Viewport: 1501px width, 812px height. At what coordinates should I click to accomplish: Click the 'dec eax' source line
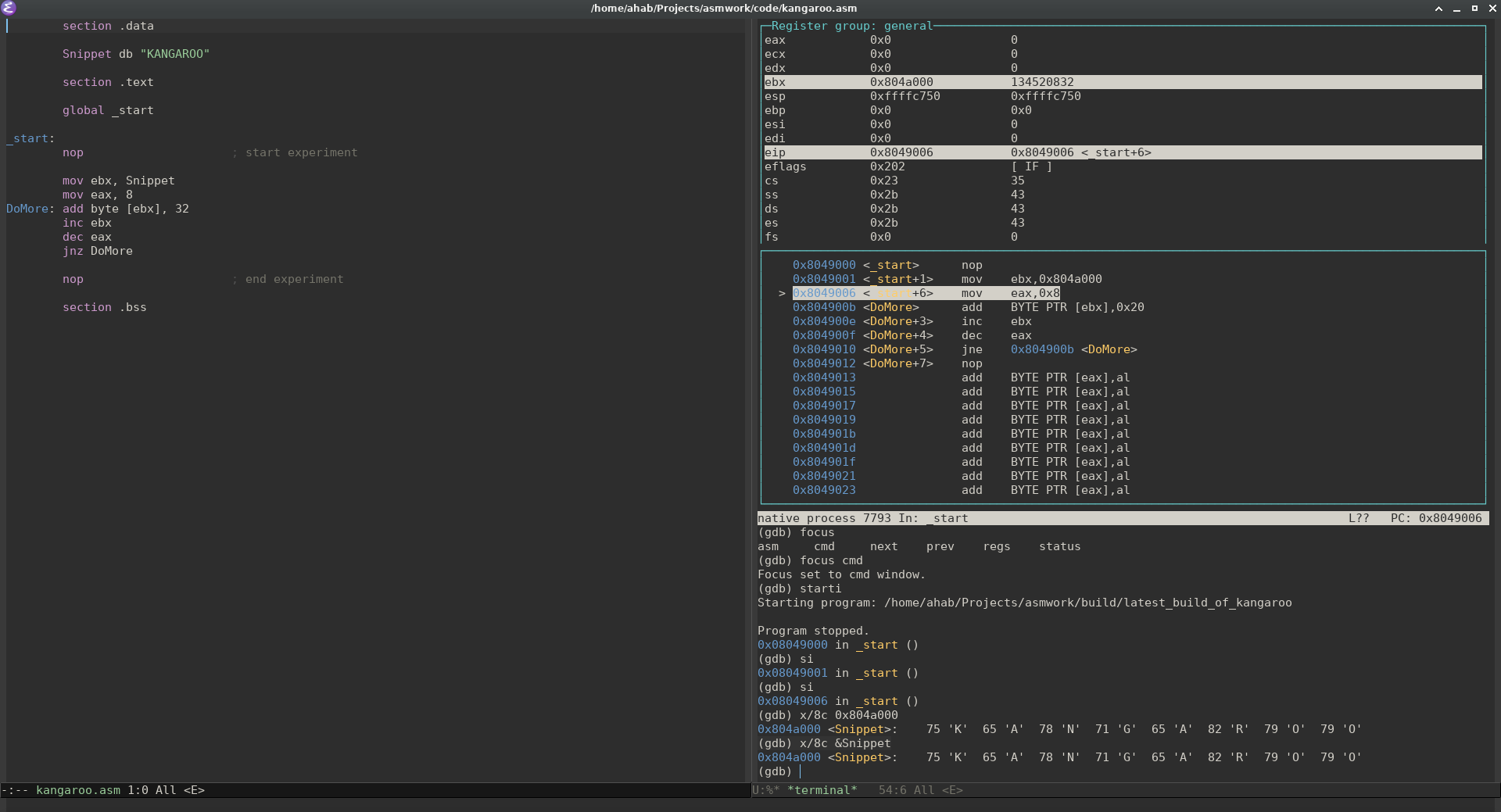click(x=87, y=237)
